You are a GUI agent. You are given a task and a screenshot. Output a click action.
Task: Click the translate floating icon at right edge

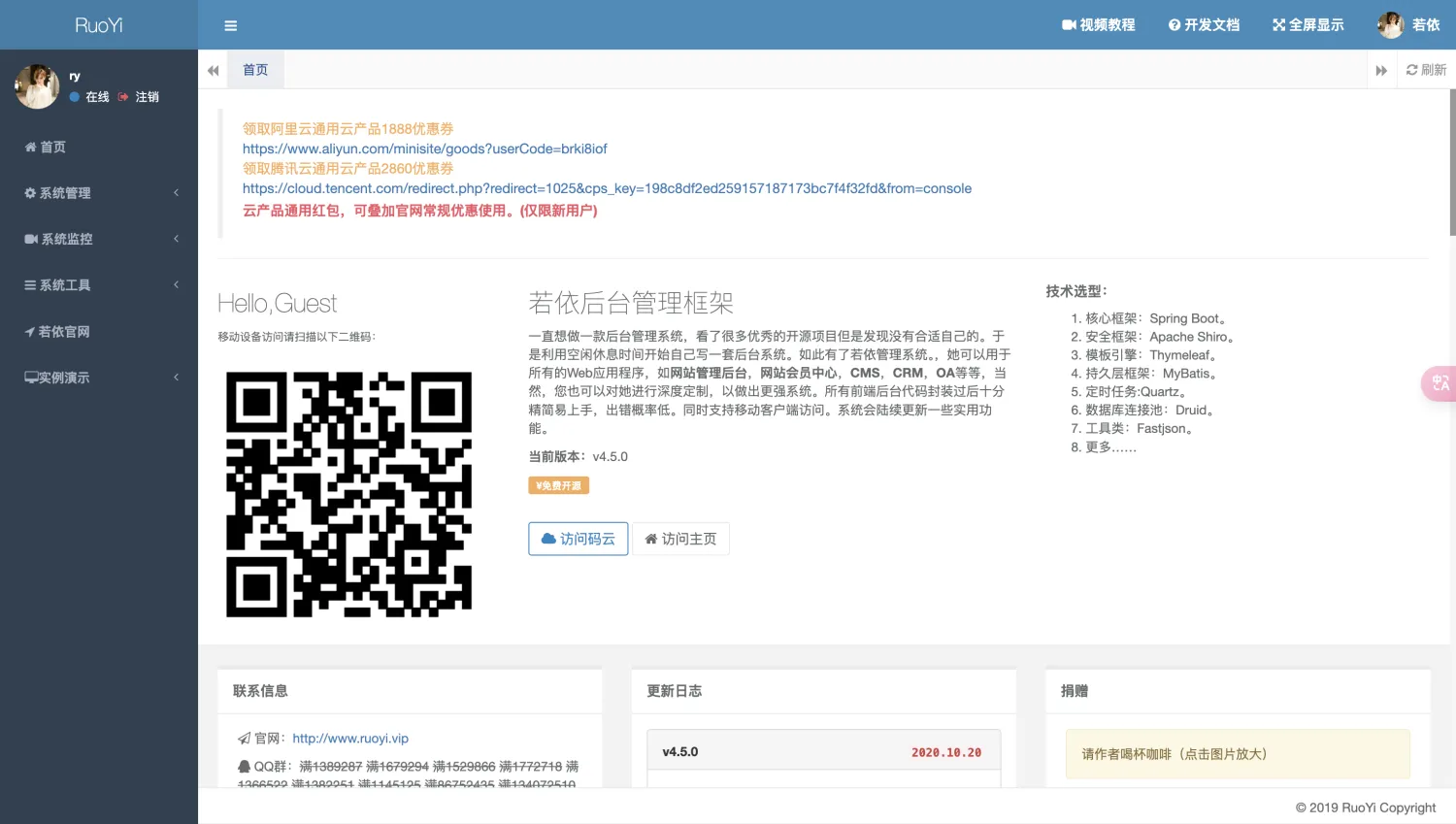click(x=1439, y=383)
